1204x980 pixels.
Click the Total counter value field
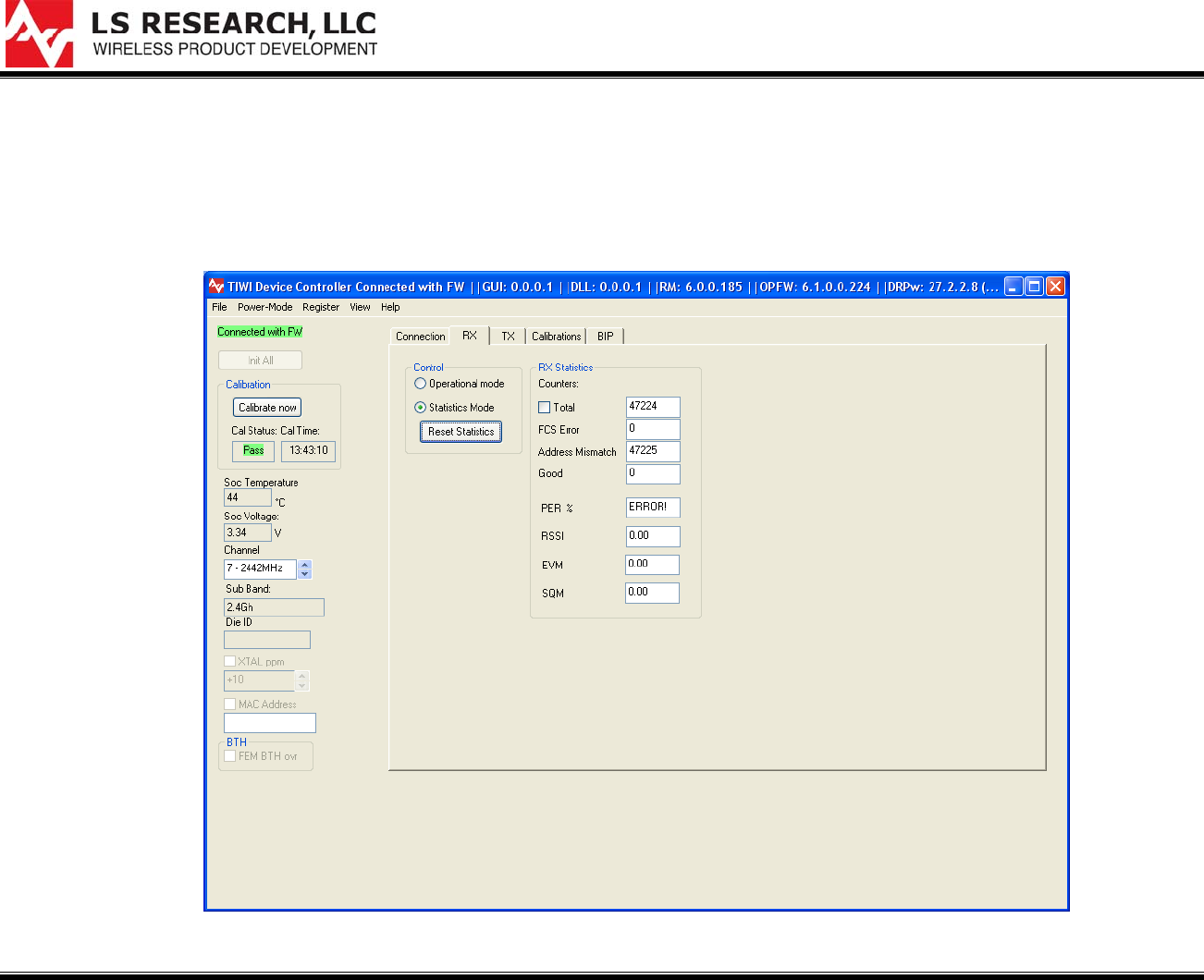click(653, 407)
